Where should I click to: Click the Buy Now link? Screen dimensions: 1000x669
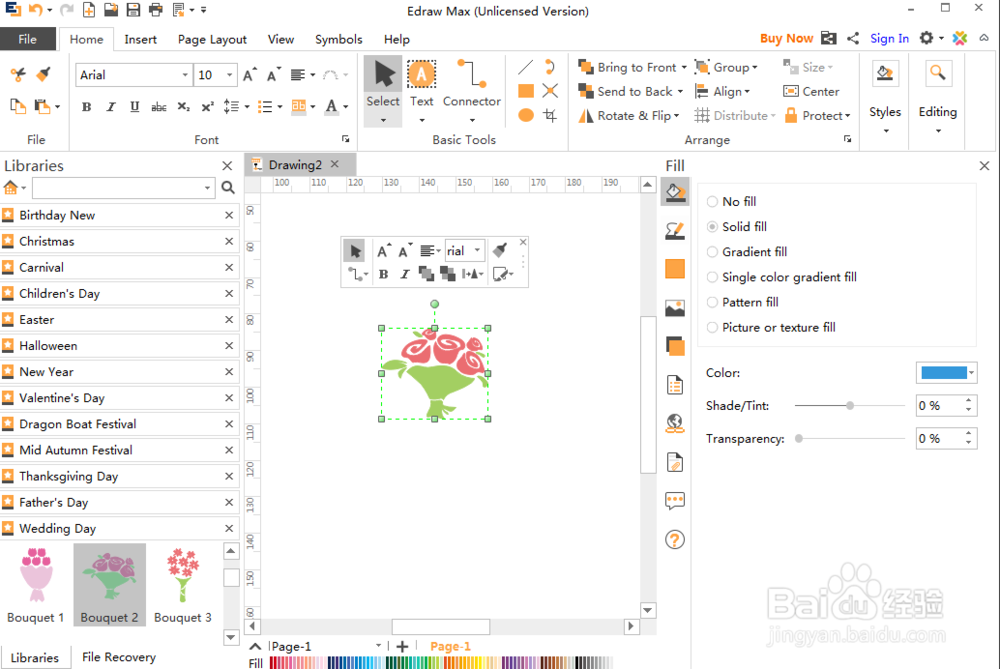pos(786,38)
